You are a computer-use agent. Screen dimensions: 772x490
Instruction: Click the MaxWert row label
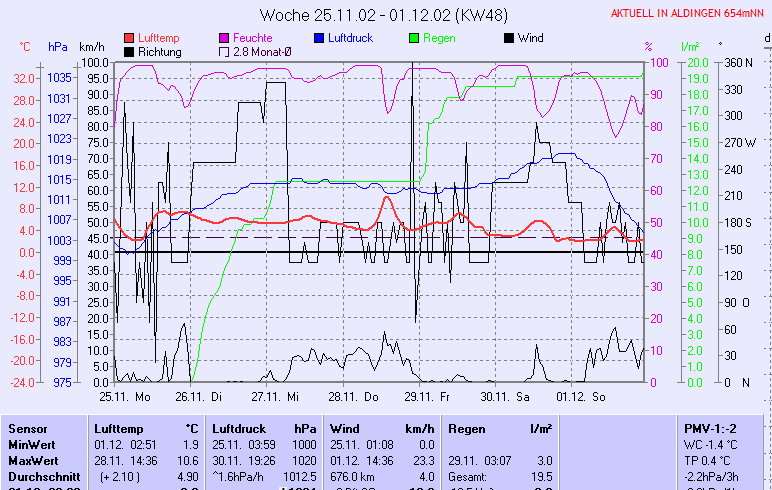(x=31, y=460)
